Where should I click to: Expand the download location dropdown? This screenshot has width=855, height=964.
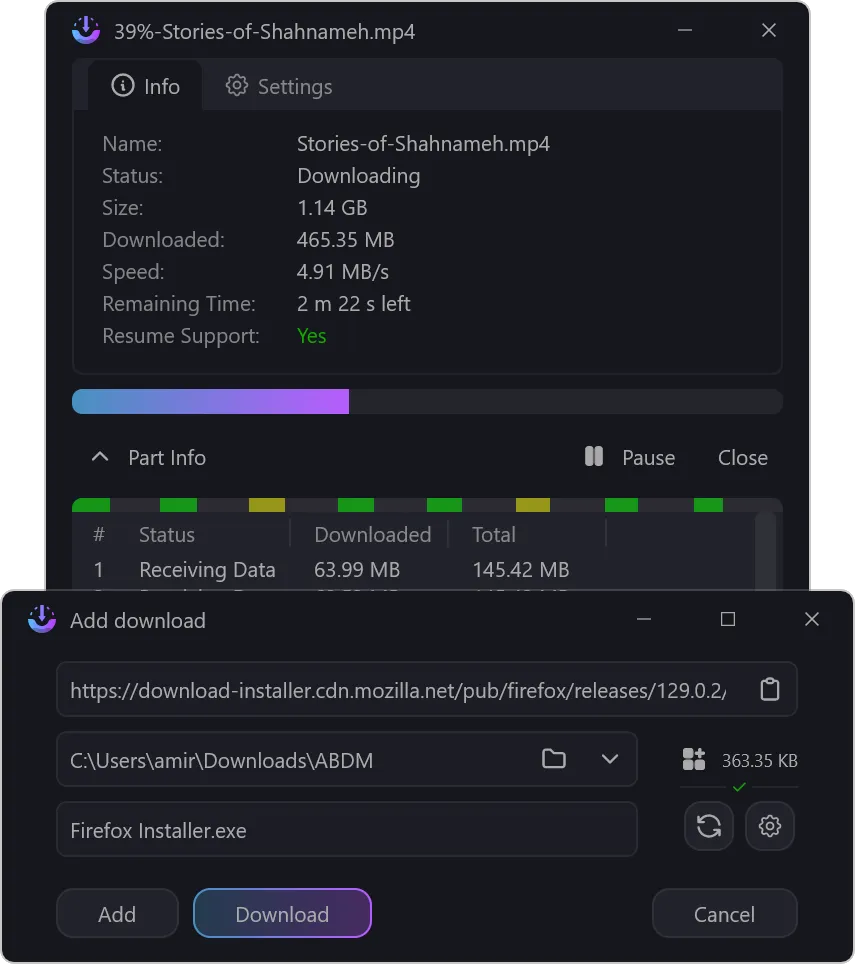(610, 759)
